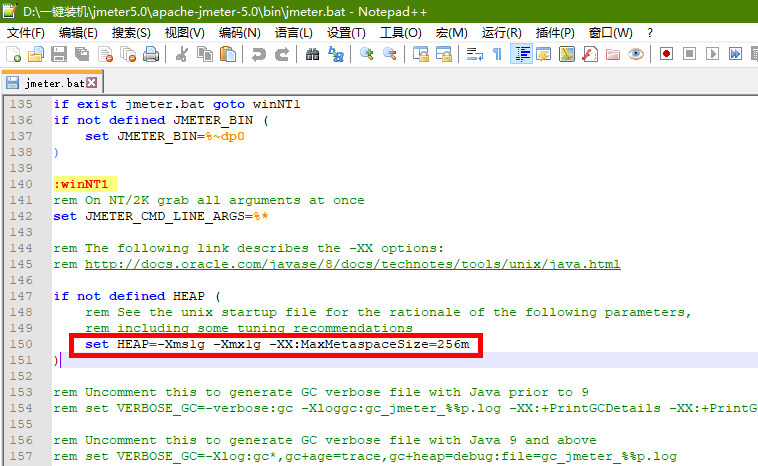758x466 pixels.
Task: Open the 运行(R) menu
Action: tap(501, 33)
